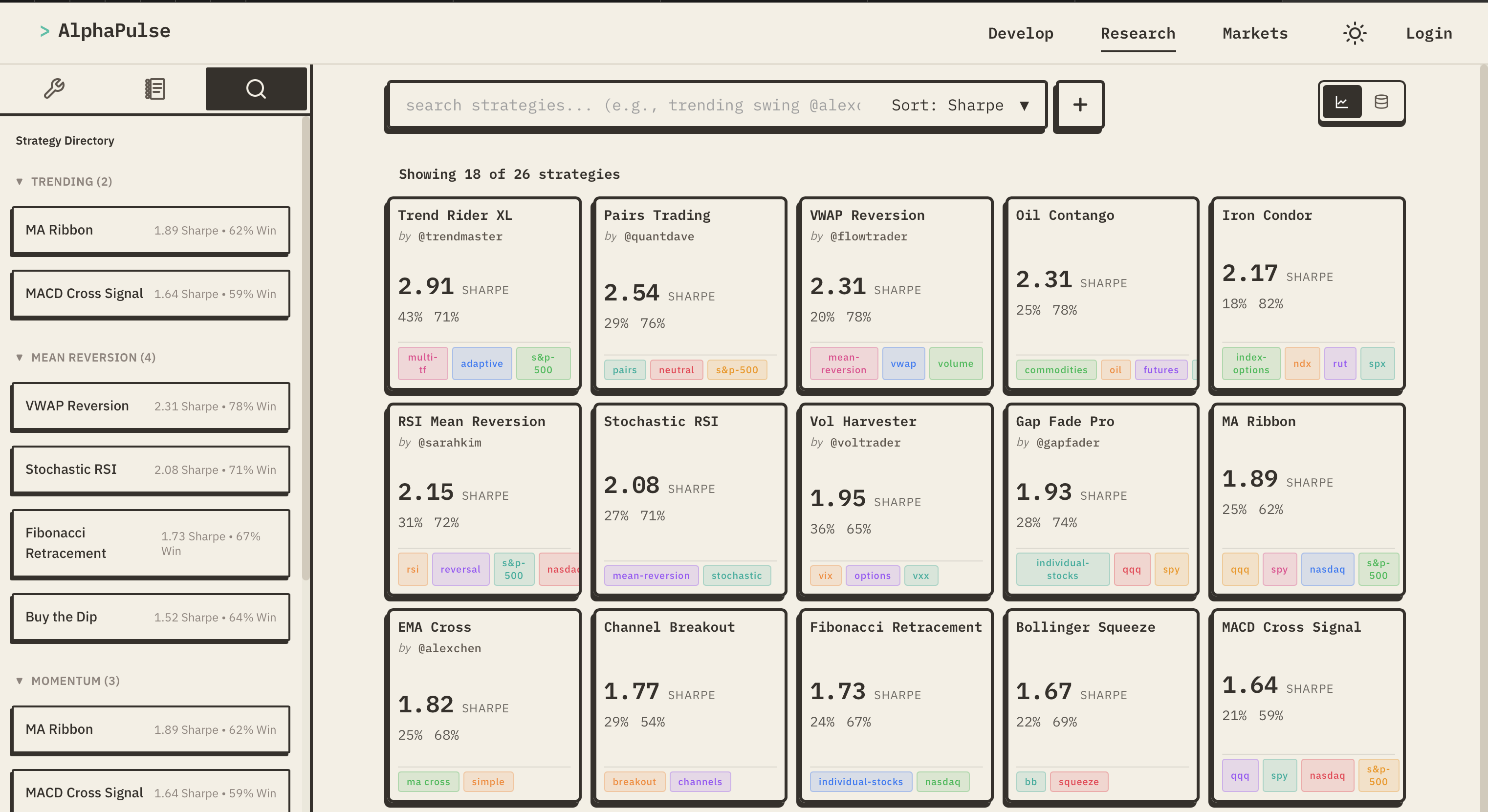Open the notebook sidebar tab icon
The width and height of the screenshot is (1488, 812).
(155, 89)
